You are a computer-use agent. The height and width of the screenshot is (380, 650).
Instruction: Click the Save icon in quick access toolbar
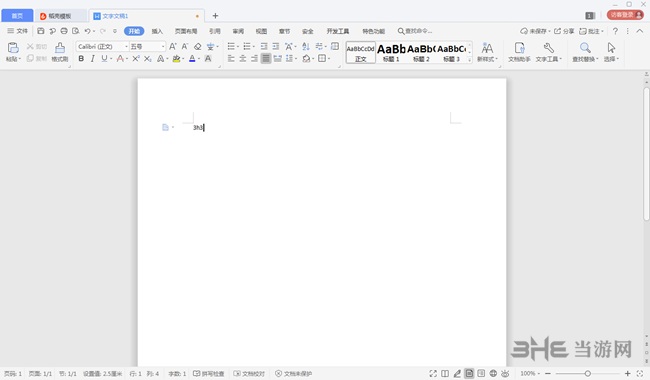click(41, 31)
